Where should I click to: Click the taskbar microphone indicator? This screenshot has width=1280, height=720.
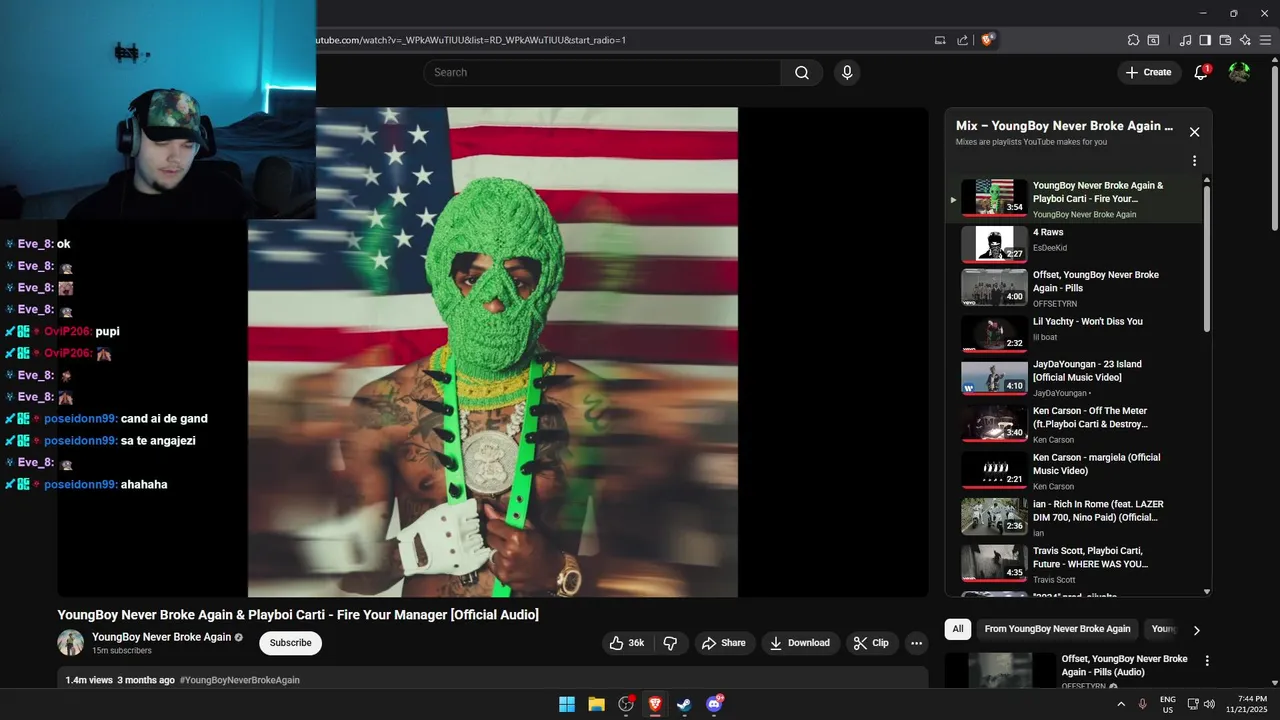click(x=1143, y=704)
